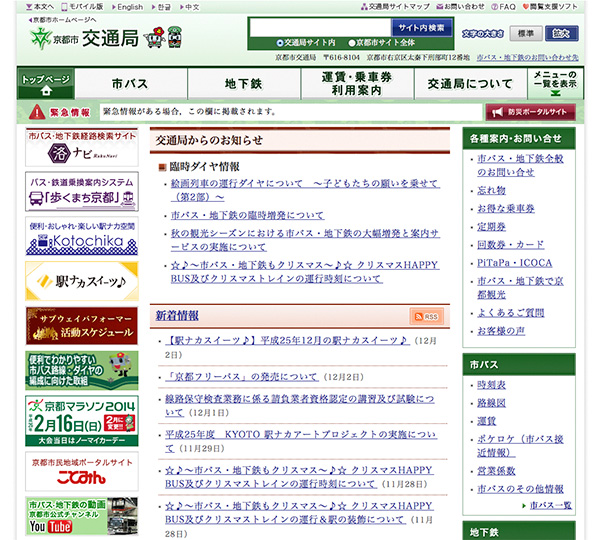Open the 忘れ物 link in sidebar
Viewport: 600px width, 540px height.
[491, 189]
